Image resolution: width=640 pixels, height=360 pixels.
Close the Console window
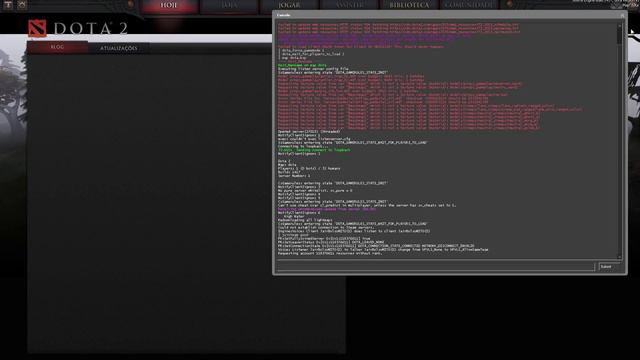[622, 15]
